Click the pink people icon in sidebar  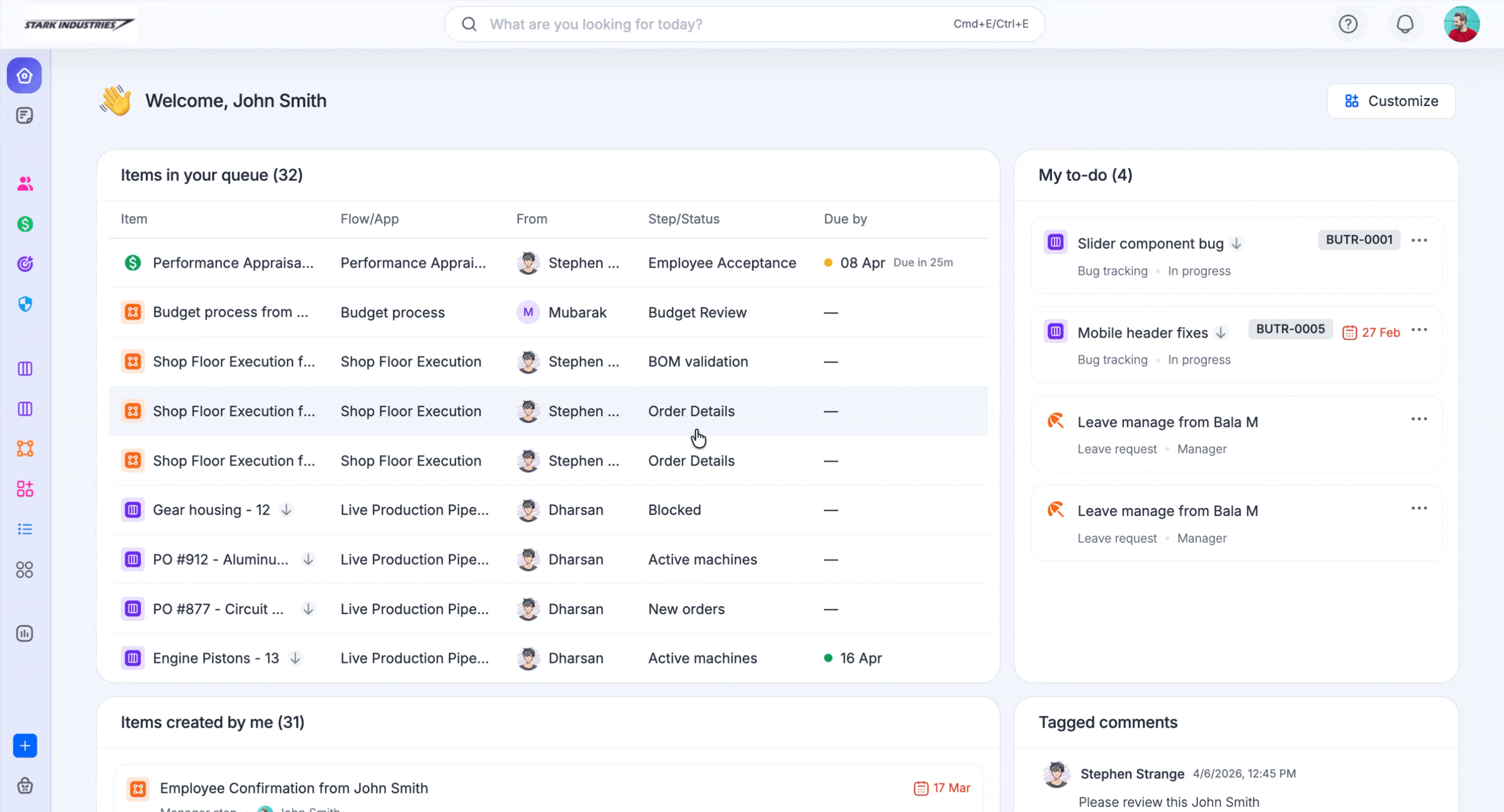25,184
